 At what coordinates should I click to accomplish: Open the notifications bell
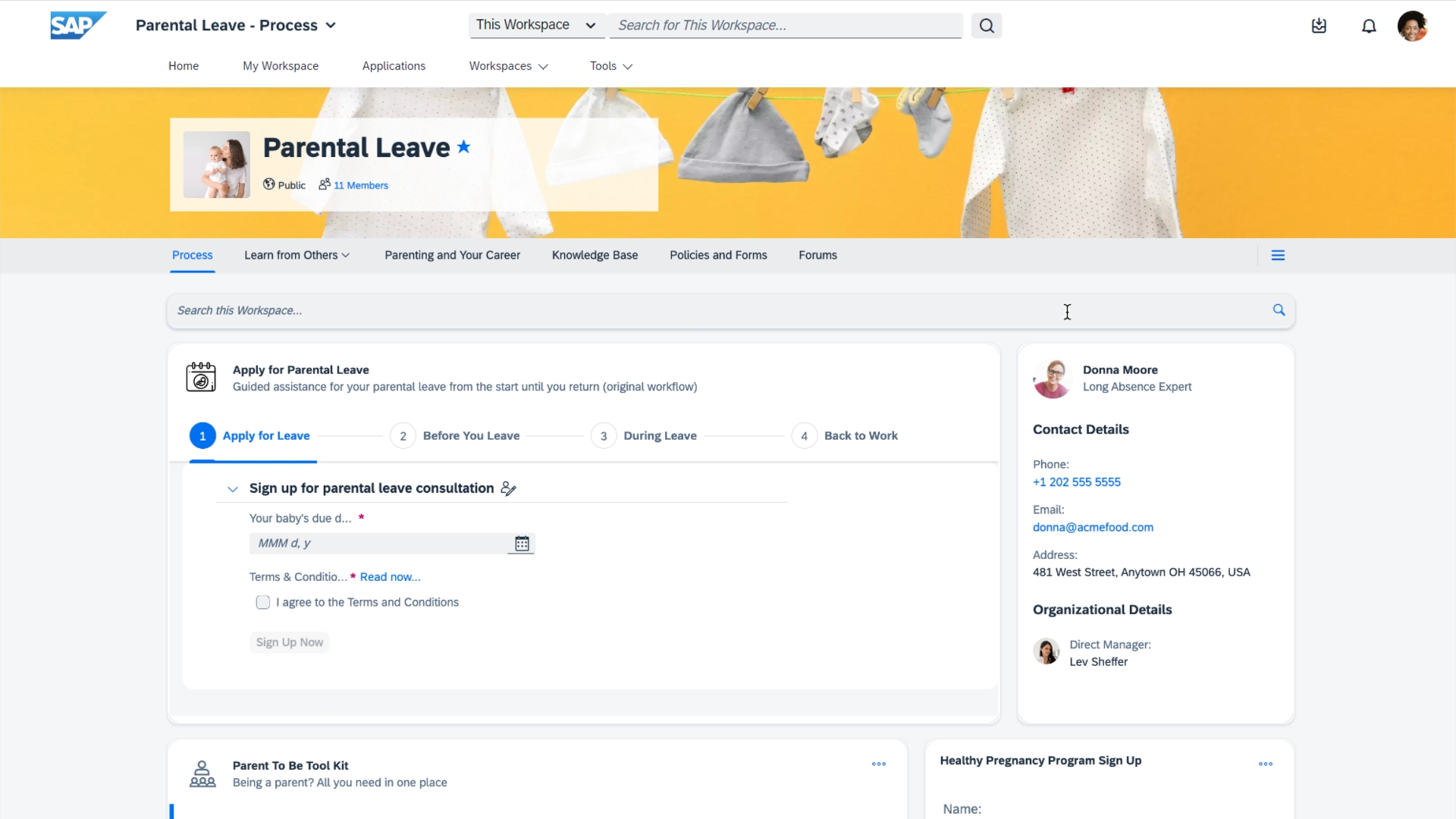tap(1369, 27)
